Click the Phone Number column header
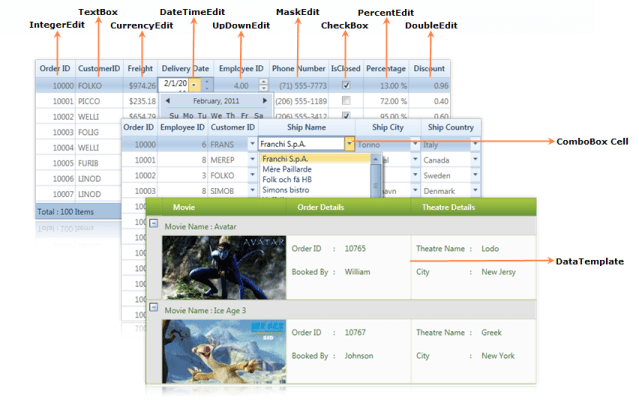The width and height of the screenshot is (639, 412). coord(299,68)
